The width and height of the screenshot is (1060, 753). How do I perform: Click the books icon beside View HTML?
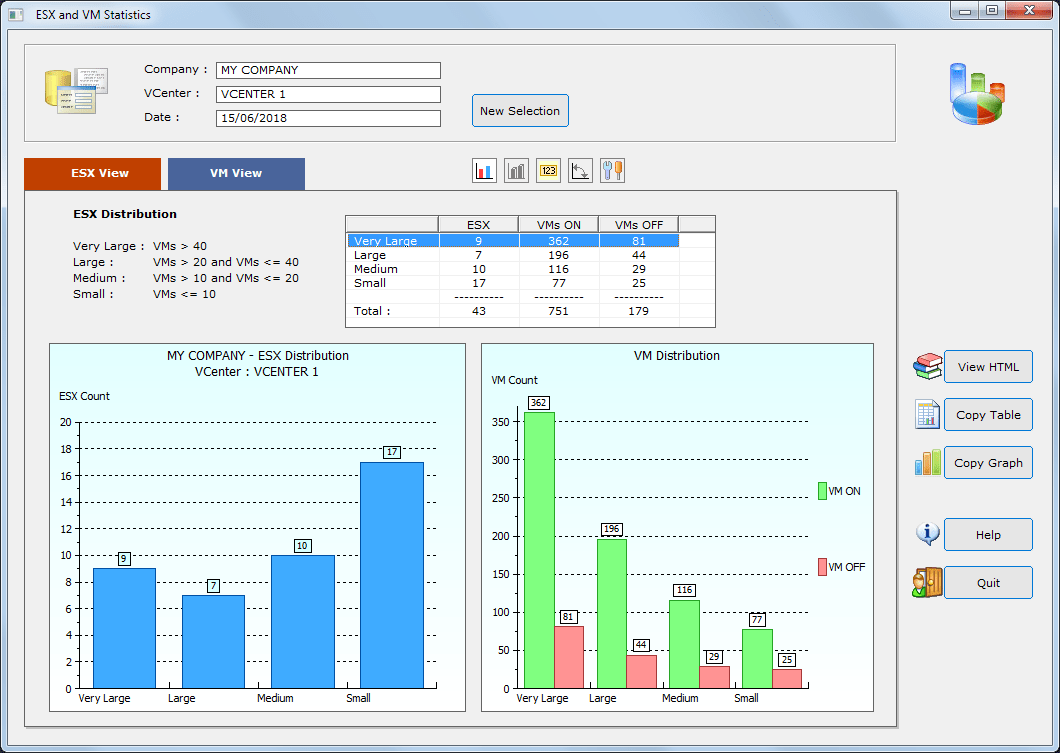point(927,366)
